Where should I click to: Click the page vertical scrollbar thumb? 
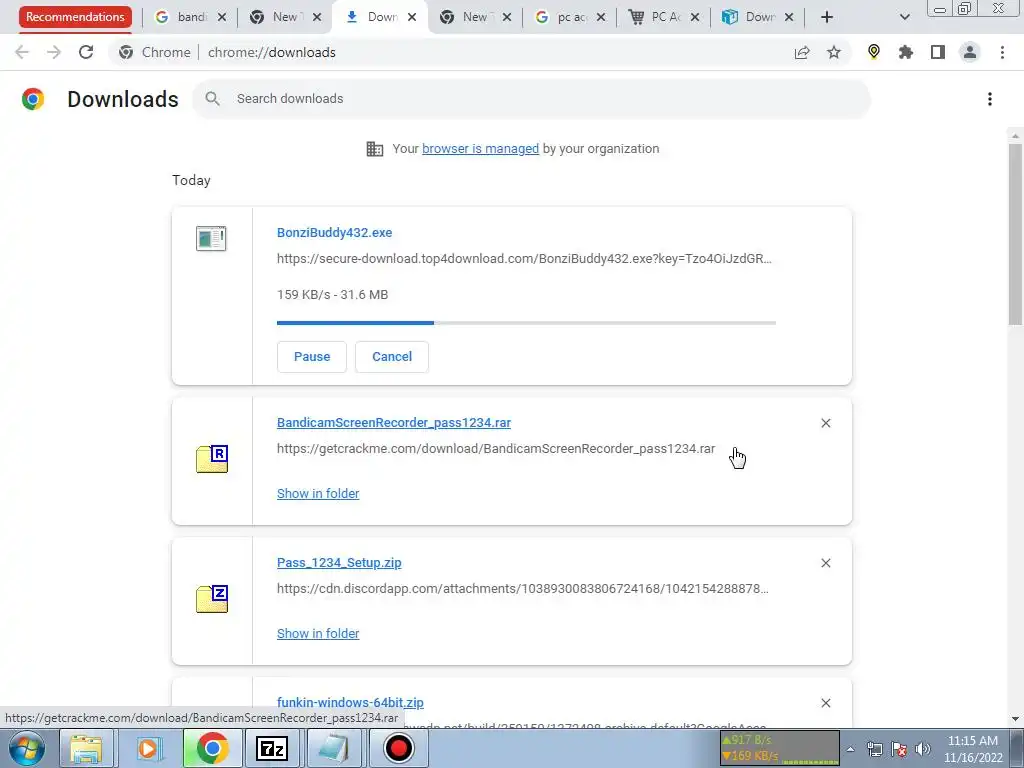pos(1015,233)
